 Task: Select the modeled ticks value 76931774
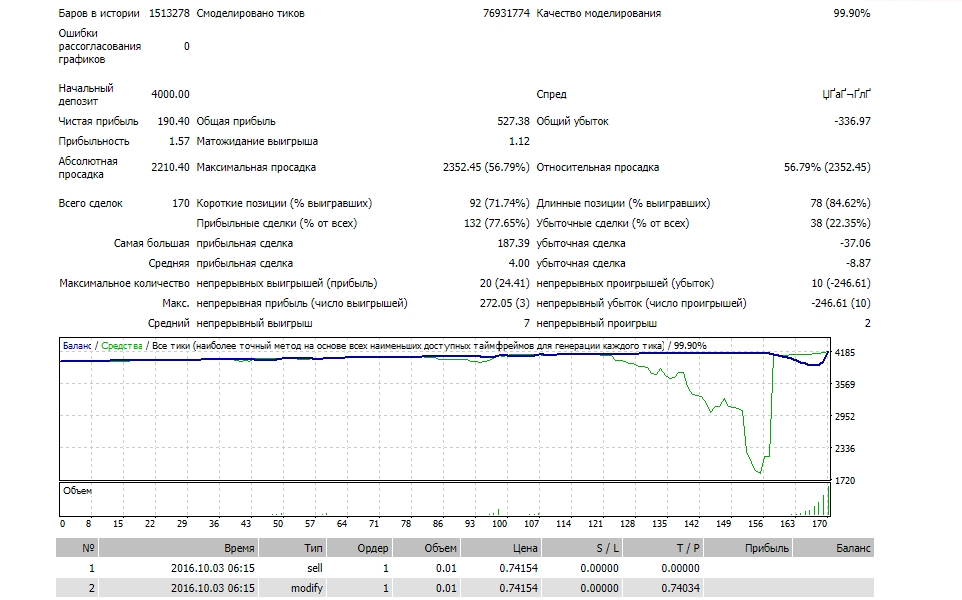click(506, 13)
